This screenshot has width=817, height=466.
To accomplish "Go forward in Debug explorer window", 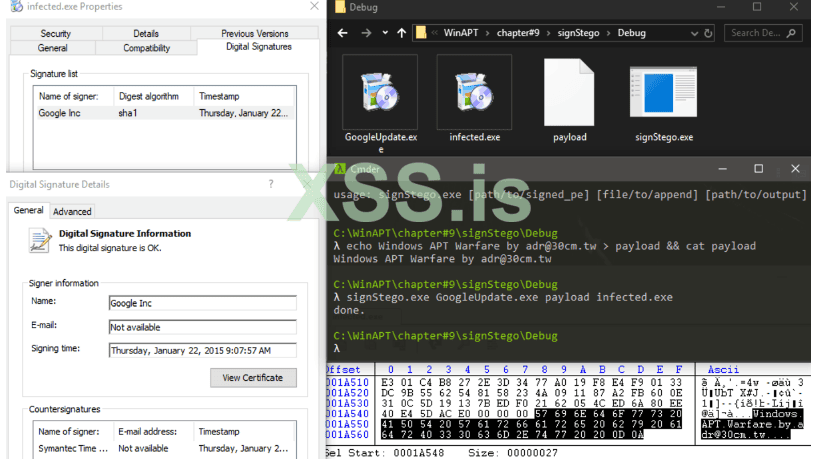I will pyautogui.click(x=366, y=33).
